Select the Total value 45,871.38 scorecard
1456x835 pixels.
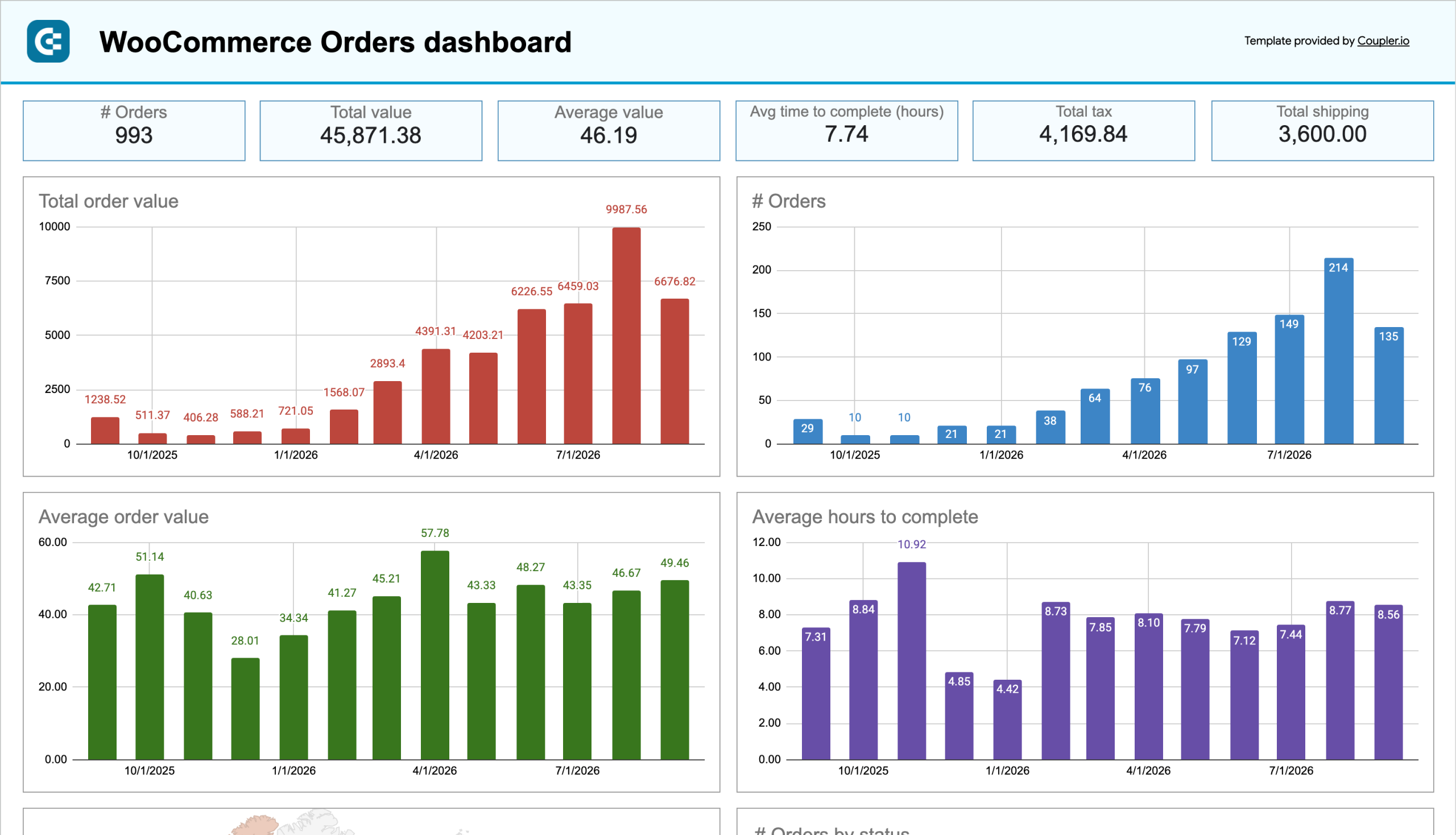(x=370, y=131)
